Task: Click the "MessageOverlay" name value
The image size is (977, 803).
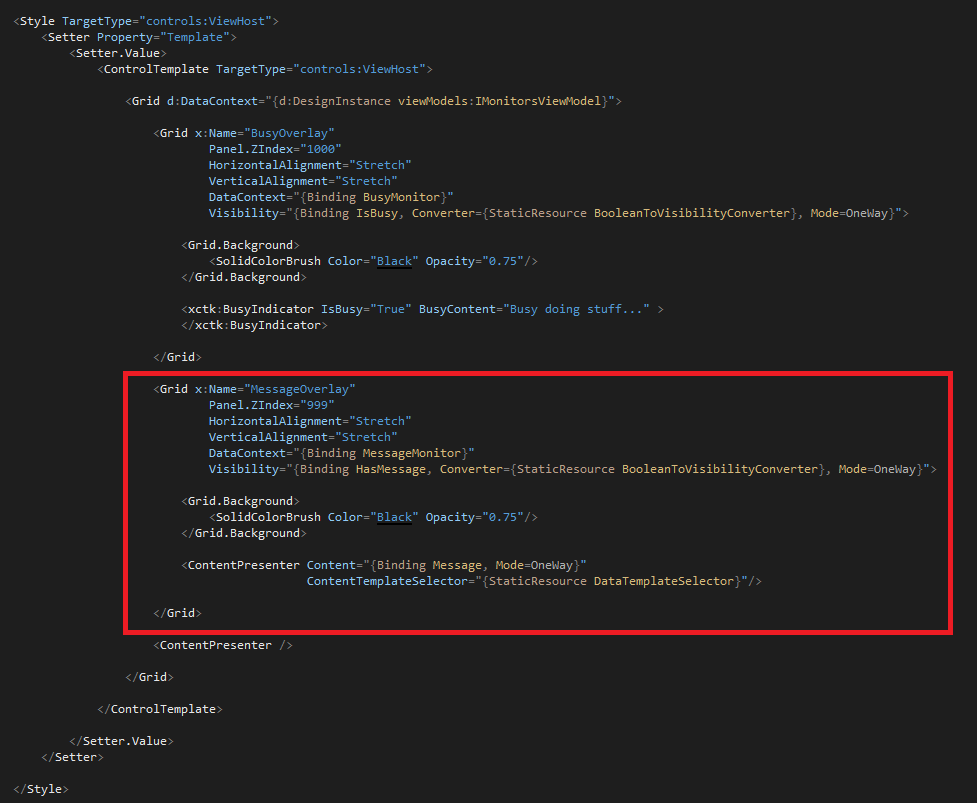Action: [300, 389]
